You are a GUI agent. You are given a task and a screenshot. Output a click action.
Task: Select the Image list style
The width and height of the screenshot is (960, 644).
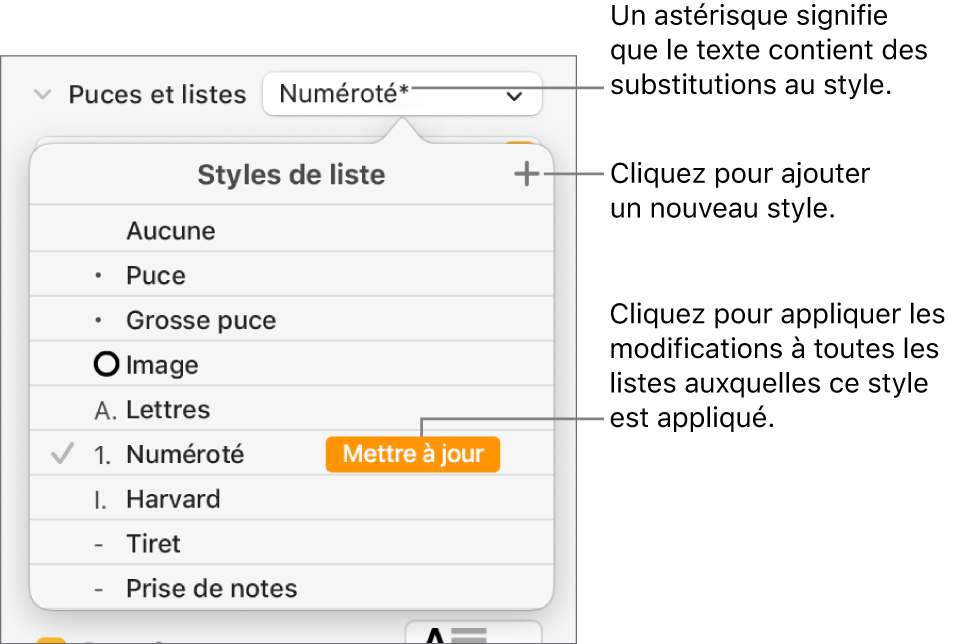click(x=291, y=365)
